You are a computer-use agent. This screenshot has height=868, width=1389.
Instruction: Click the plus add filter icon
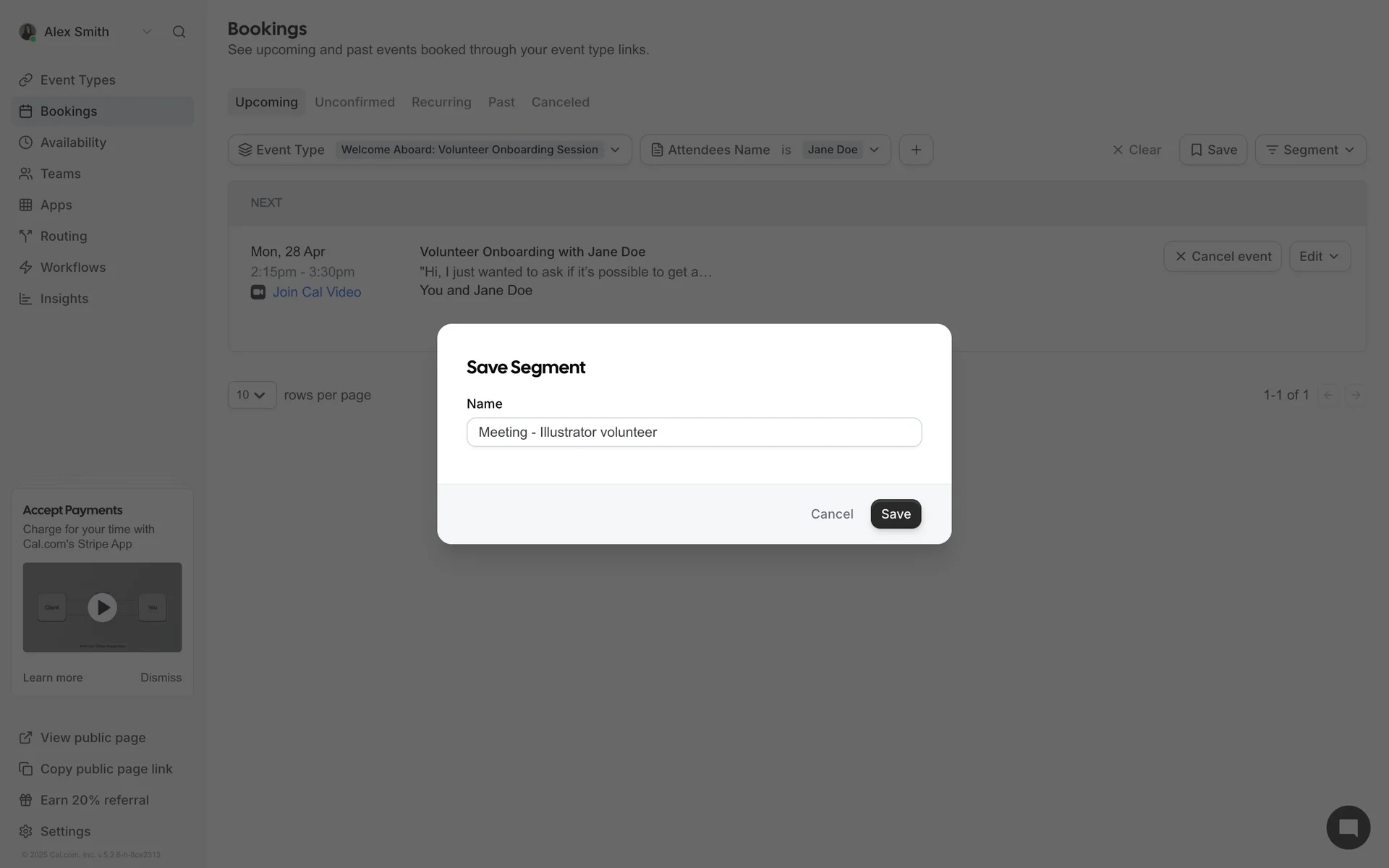(x=916, y=150)
